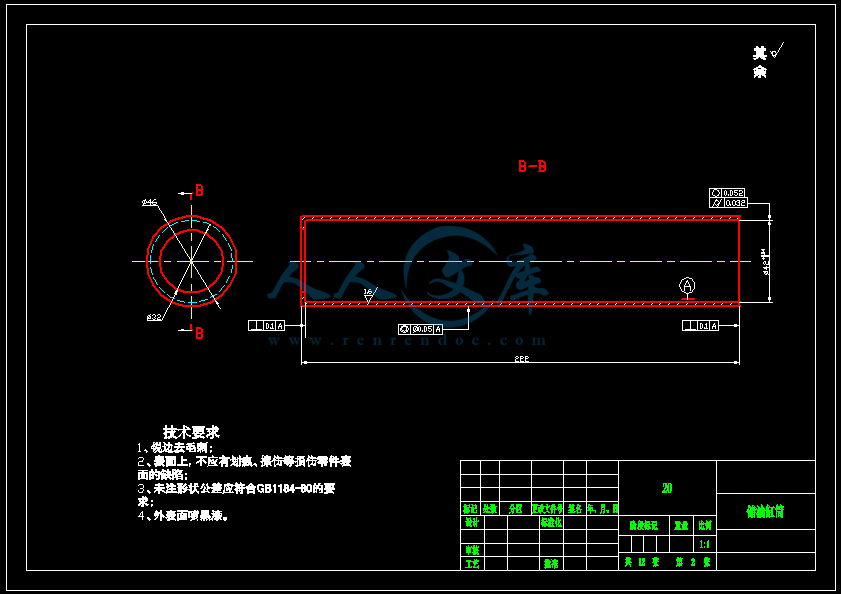Click the 批准 cell in title block

coord(551,563)
